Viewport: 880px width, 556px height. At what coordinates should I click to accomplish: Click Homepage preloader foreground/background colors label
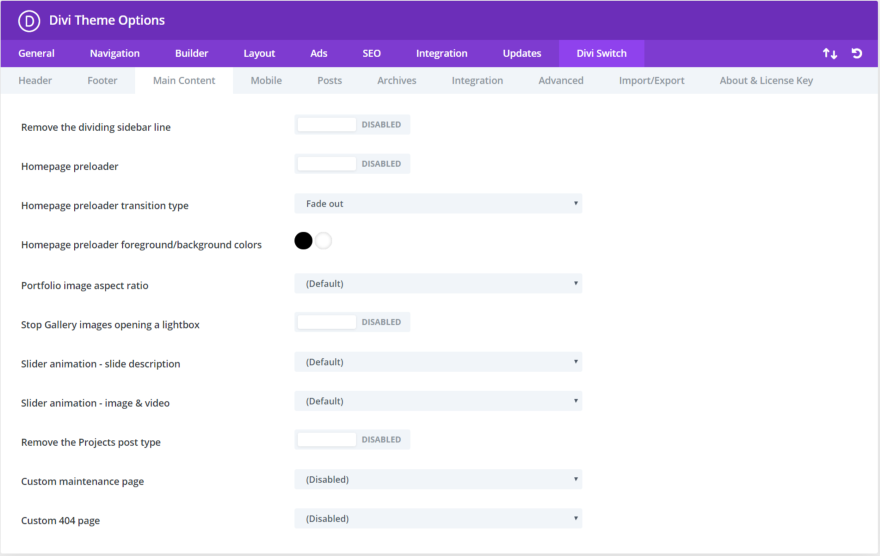(141, 245)
